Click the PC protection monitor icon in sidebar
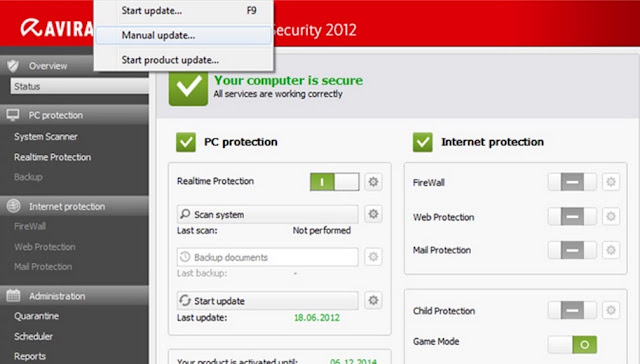 tap(13, 115)
